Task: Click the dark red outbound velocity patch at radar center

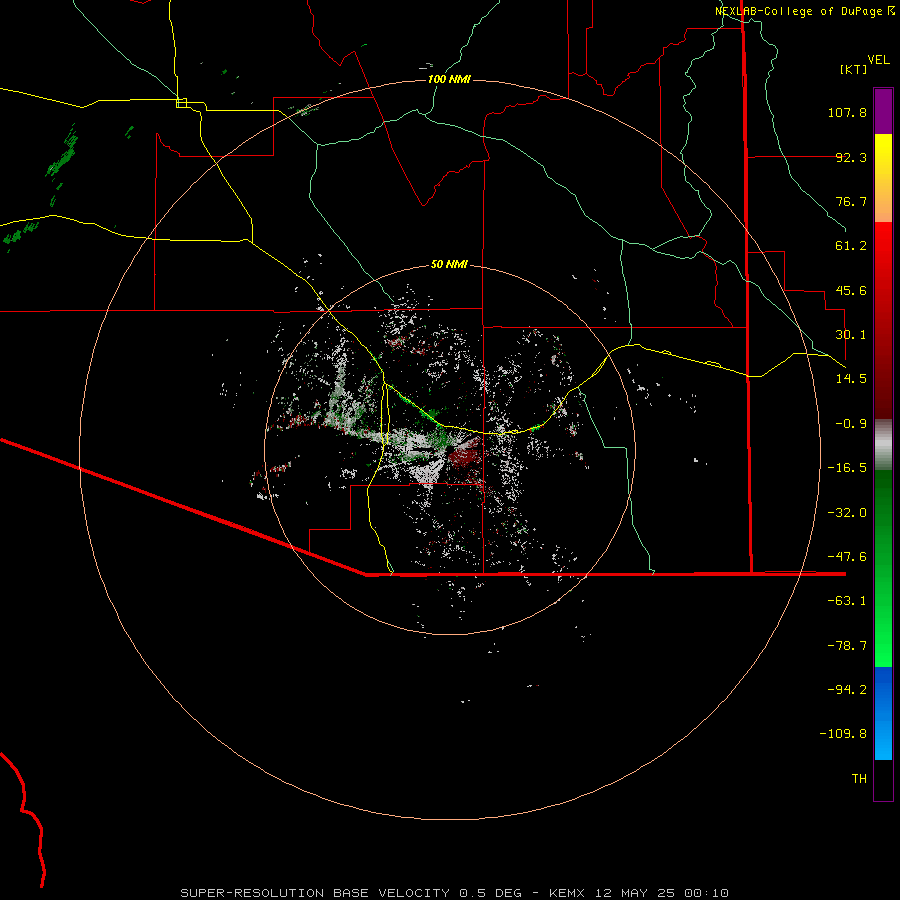Action: pos(464,456)
